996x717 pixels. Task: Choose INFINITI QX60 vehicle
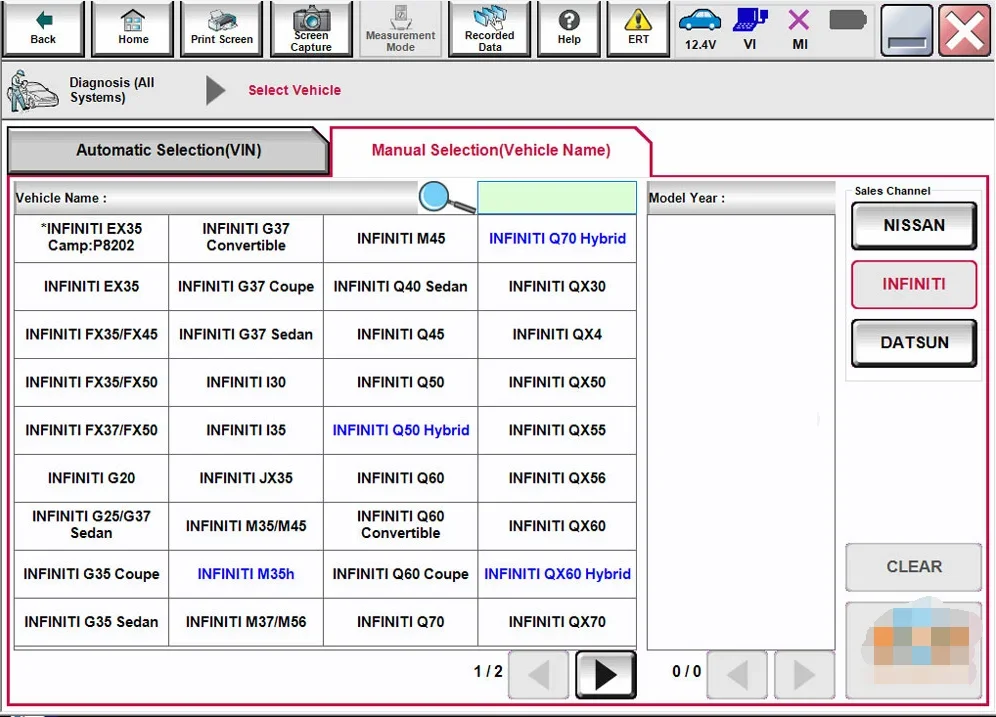click(557, 526)
